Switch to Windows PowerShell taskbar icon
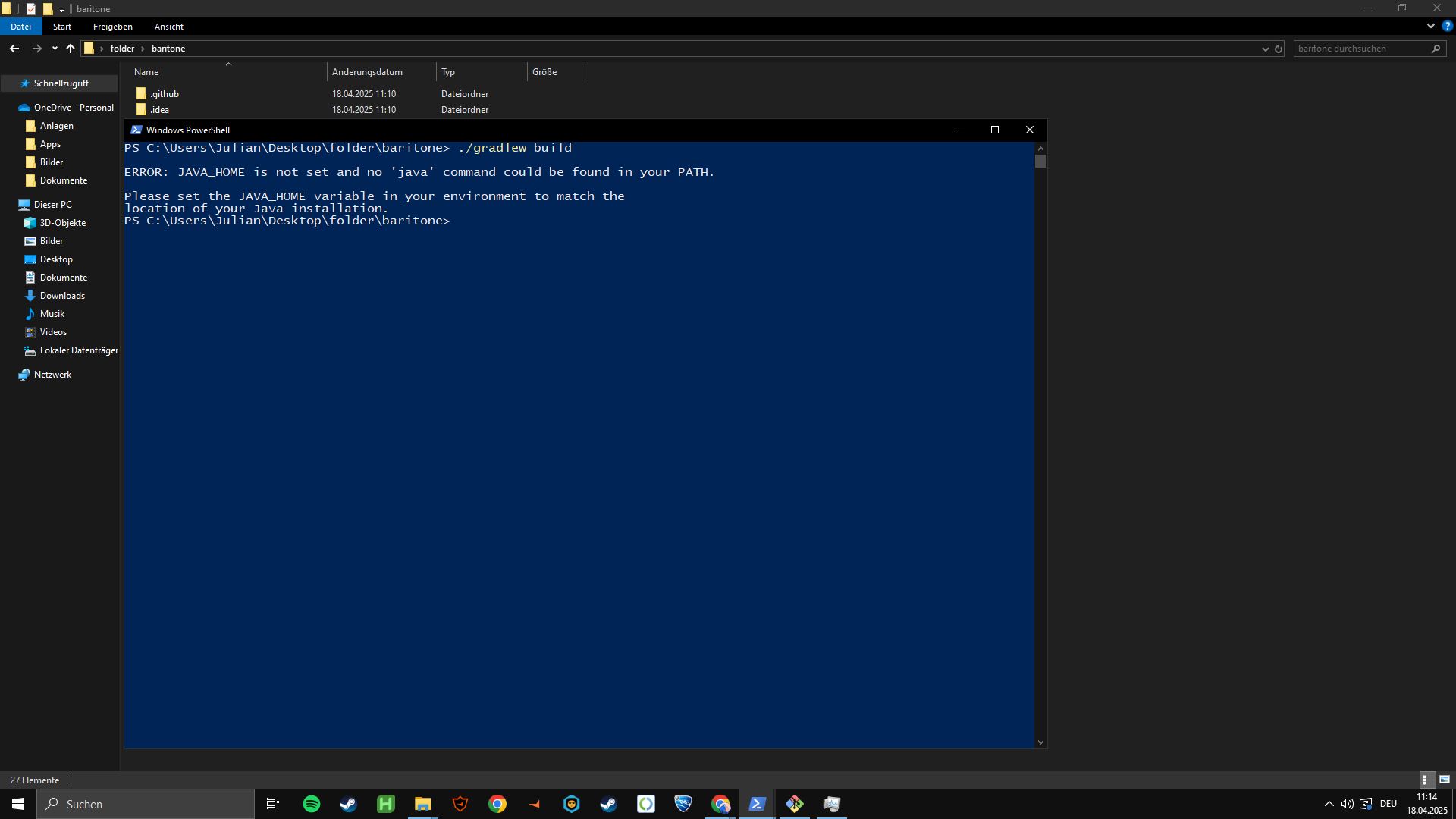This screenshot has width=1456, height=819. (757, 804)
